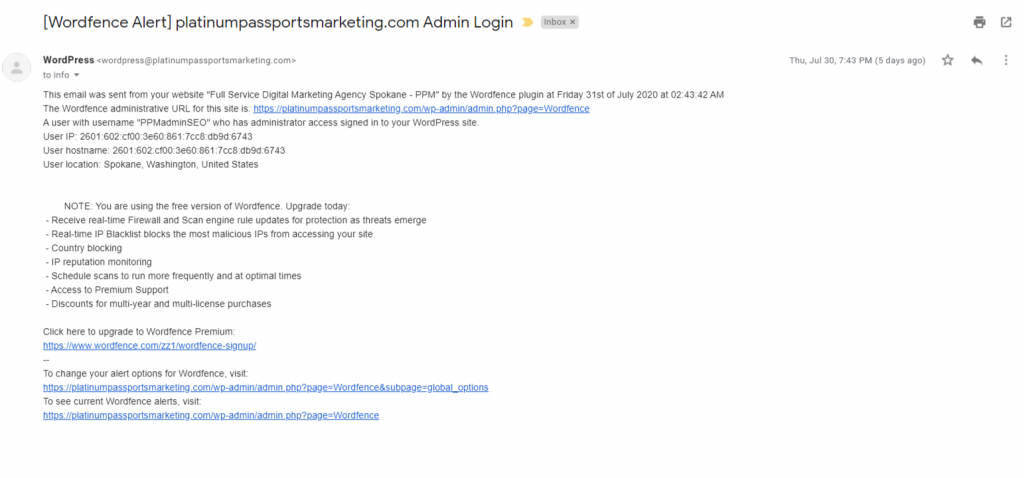1024x478 pixels.
Task: Open the global_options alert settings link
Action: coord(266,387)
